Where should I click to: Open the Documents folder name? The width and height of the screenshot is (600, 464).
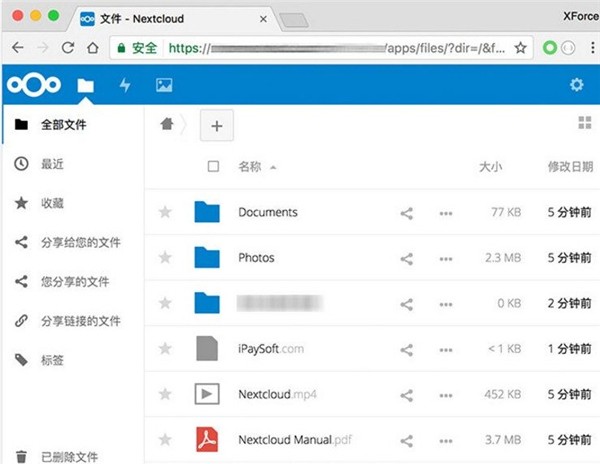tap(268, 212)
